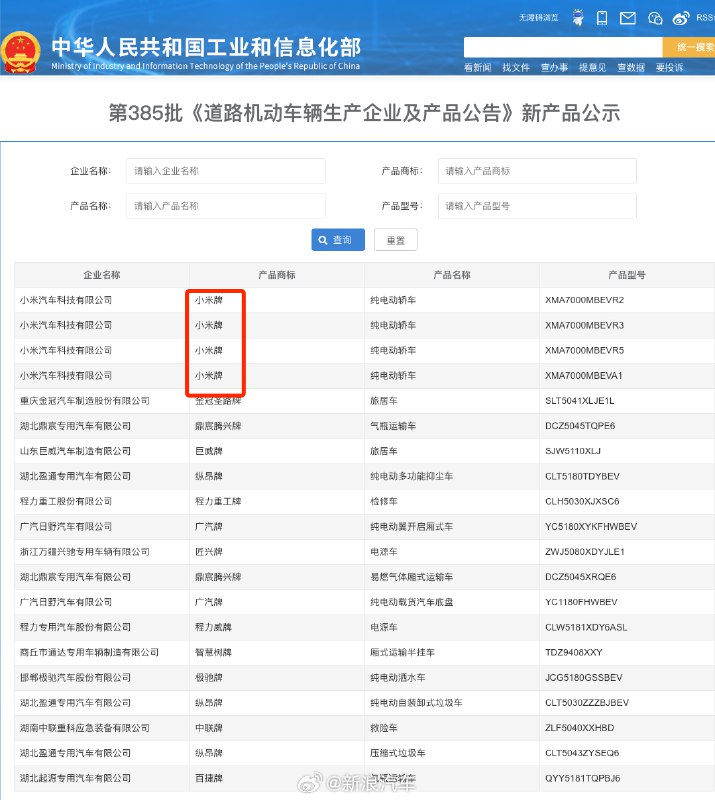
Task: Click the 产品型号 column header
Action: click(627, 275)
